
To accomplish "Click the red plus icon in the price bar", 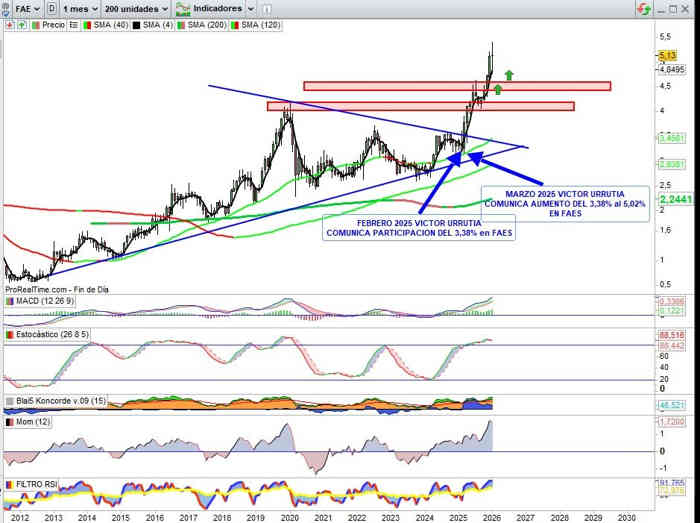I will click(8, 23).
